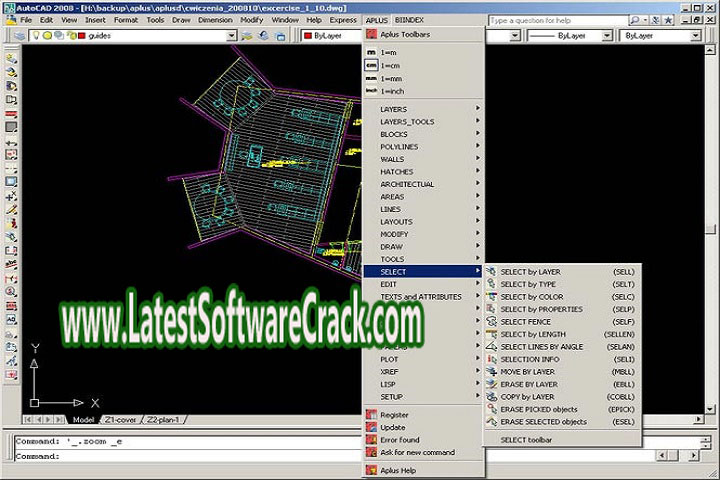Open the Aplus Toolbars menu item
This screenshot has width=720, height=480.
click(423, 34)
